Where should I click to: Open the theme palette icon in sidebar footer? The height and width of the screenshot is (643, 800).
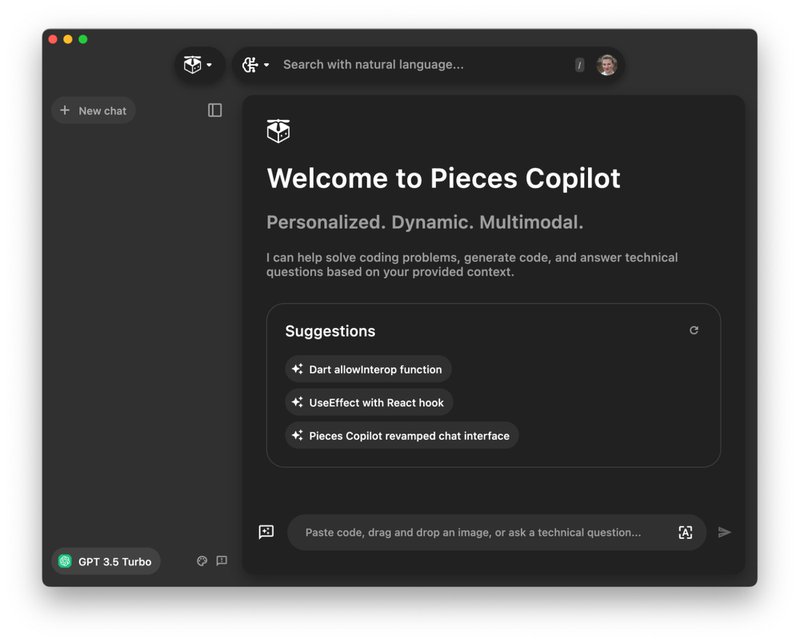click(202, 561)
